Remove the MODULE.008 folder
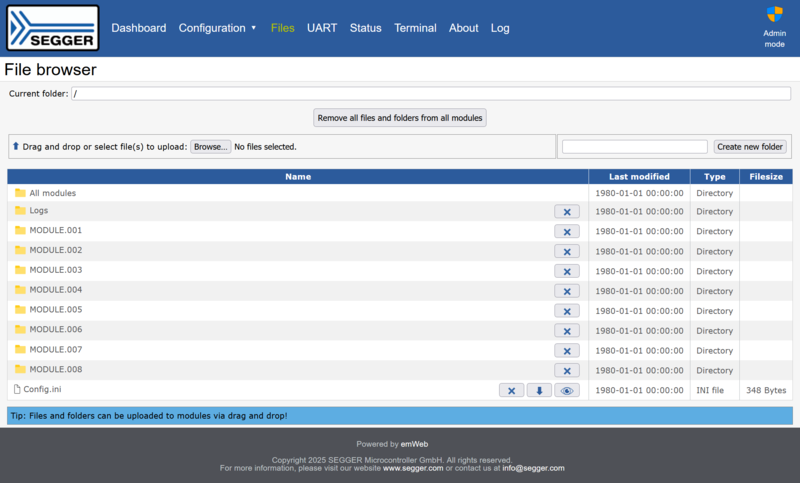The width and height of the screenshot is (800, 483). 567,371
